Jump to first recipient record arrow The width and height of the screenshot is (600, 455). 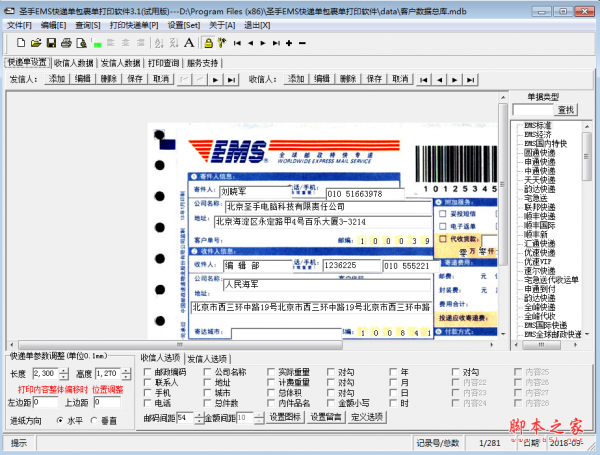(x=424, y=80)
